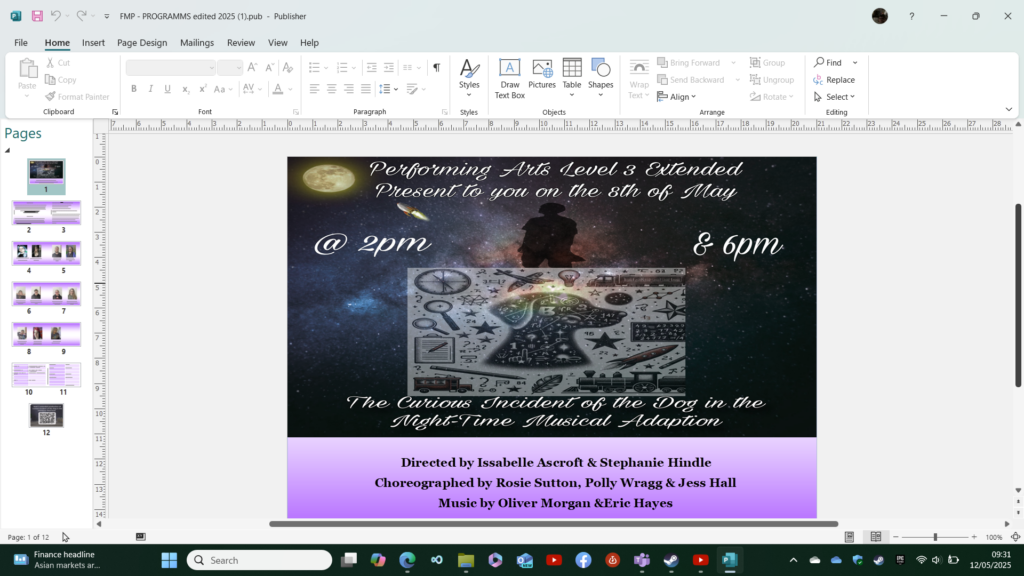Click the Increase Indent icon

click(389, 67)
